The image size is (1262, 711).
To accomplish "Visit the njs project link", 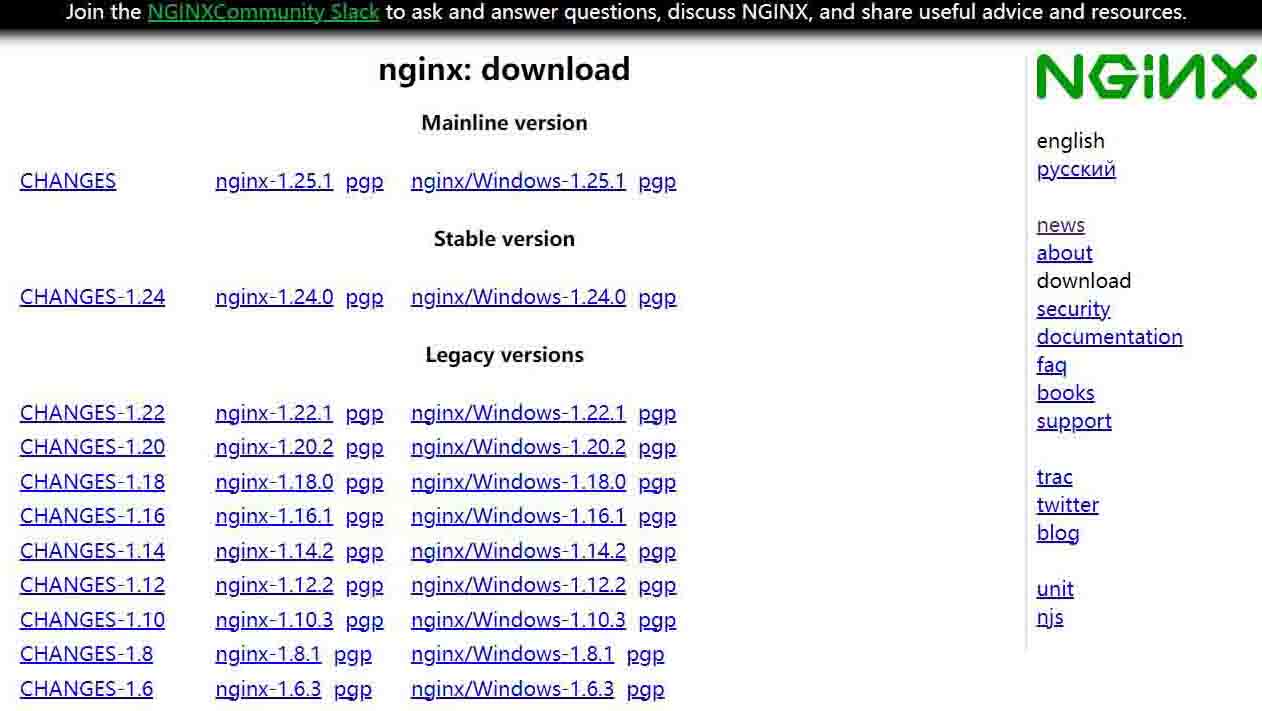I will click(1049, 617).
